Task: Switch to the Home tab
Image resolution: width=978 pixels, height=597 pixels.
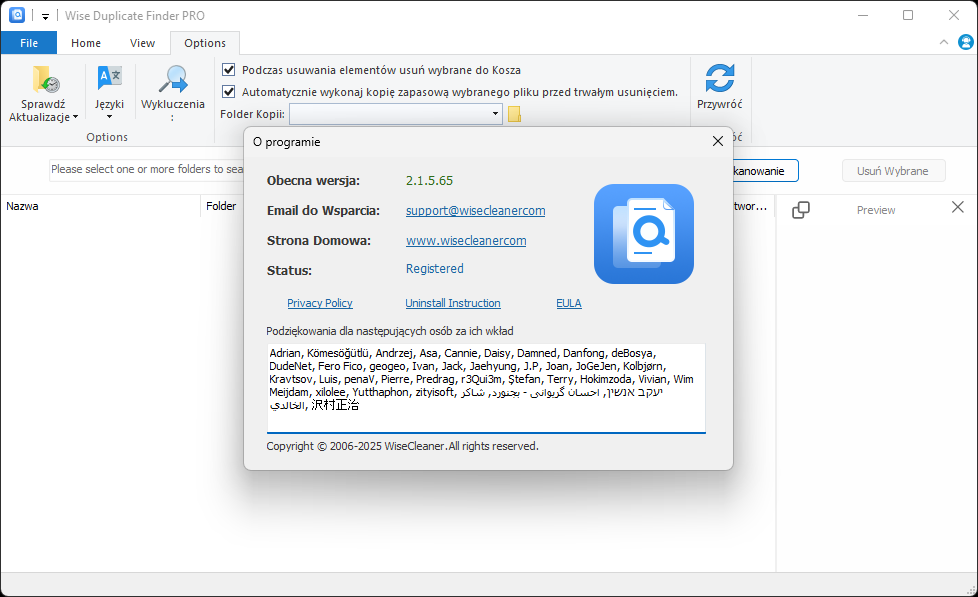Action: 86,43
